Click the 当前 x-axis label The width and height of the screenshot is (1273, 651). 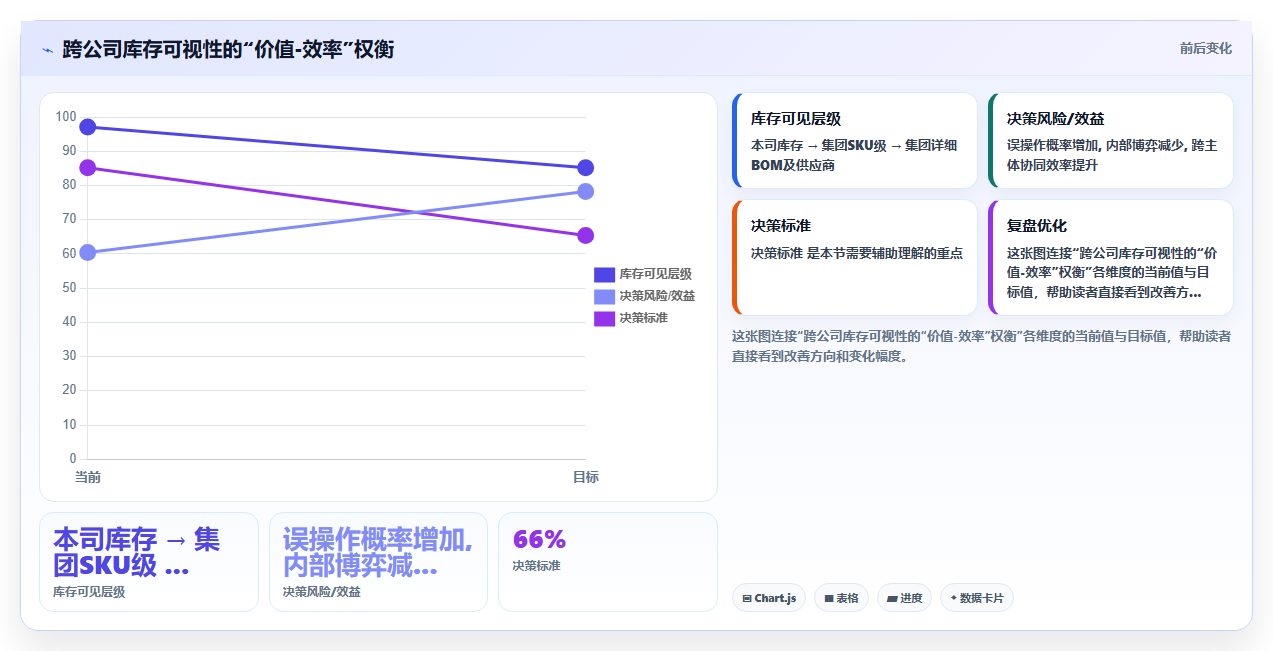(x=88, y=477)
